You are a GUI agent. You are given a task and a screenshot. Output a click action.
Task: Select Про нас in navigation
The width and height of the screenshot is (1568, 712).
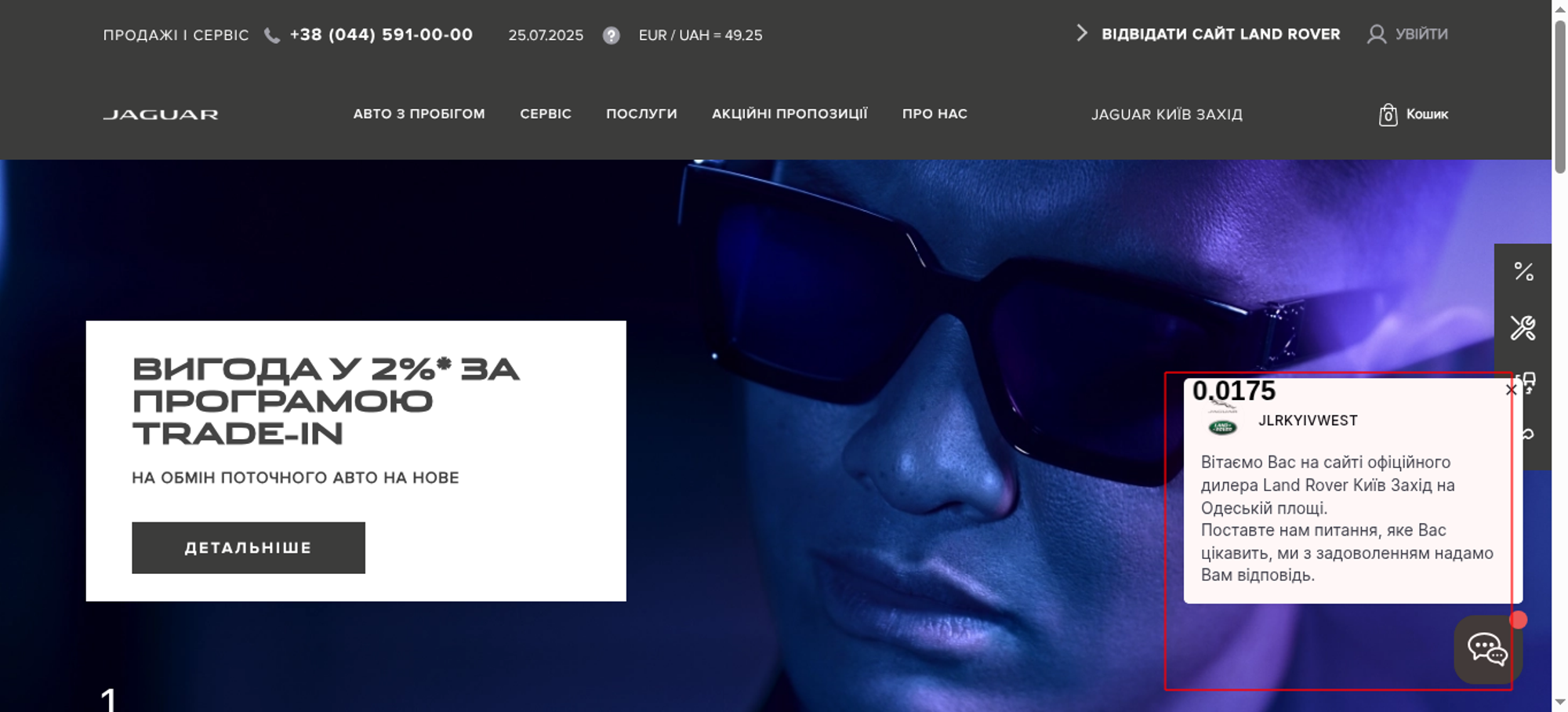click(x=935, y=114)
